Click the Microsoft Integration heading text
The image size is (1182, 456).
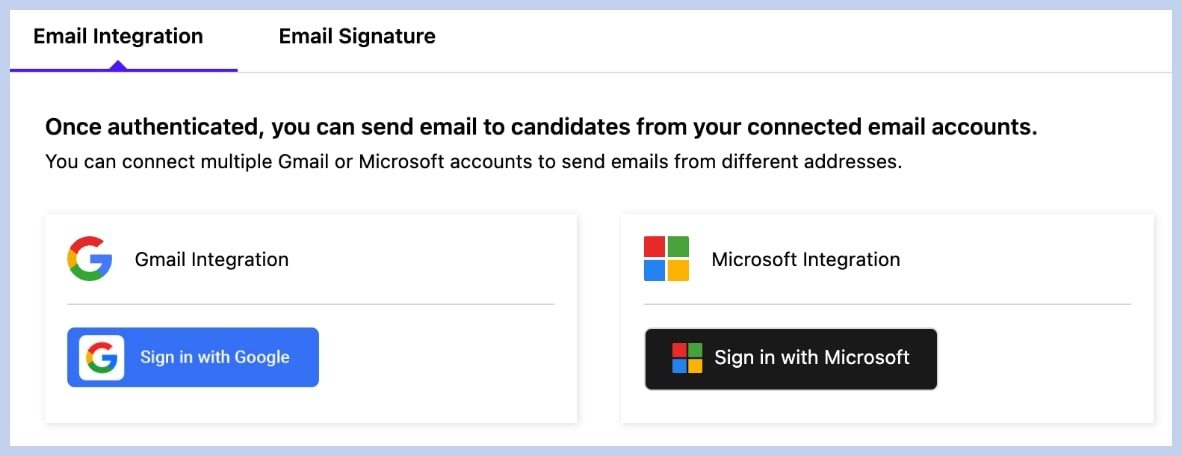tap(805, 260)
